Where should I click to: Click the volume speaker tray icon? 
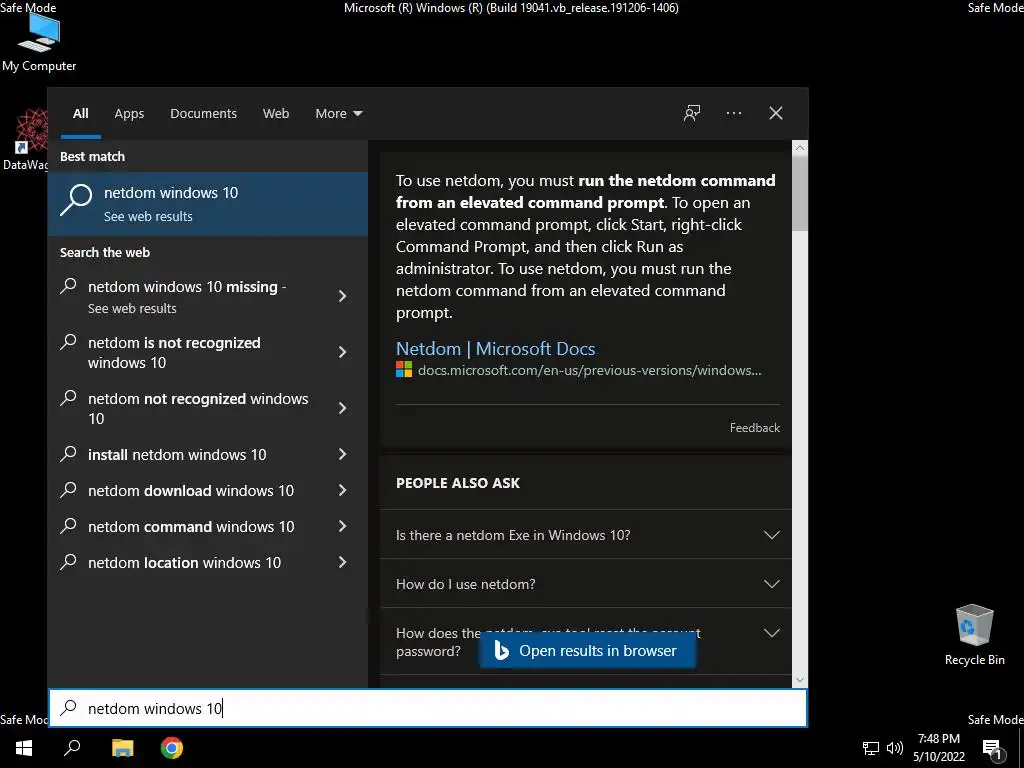[895, 748]
